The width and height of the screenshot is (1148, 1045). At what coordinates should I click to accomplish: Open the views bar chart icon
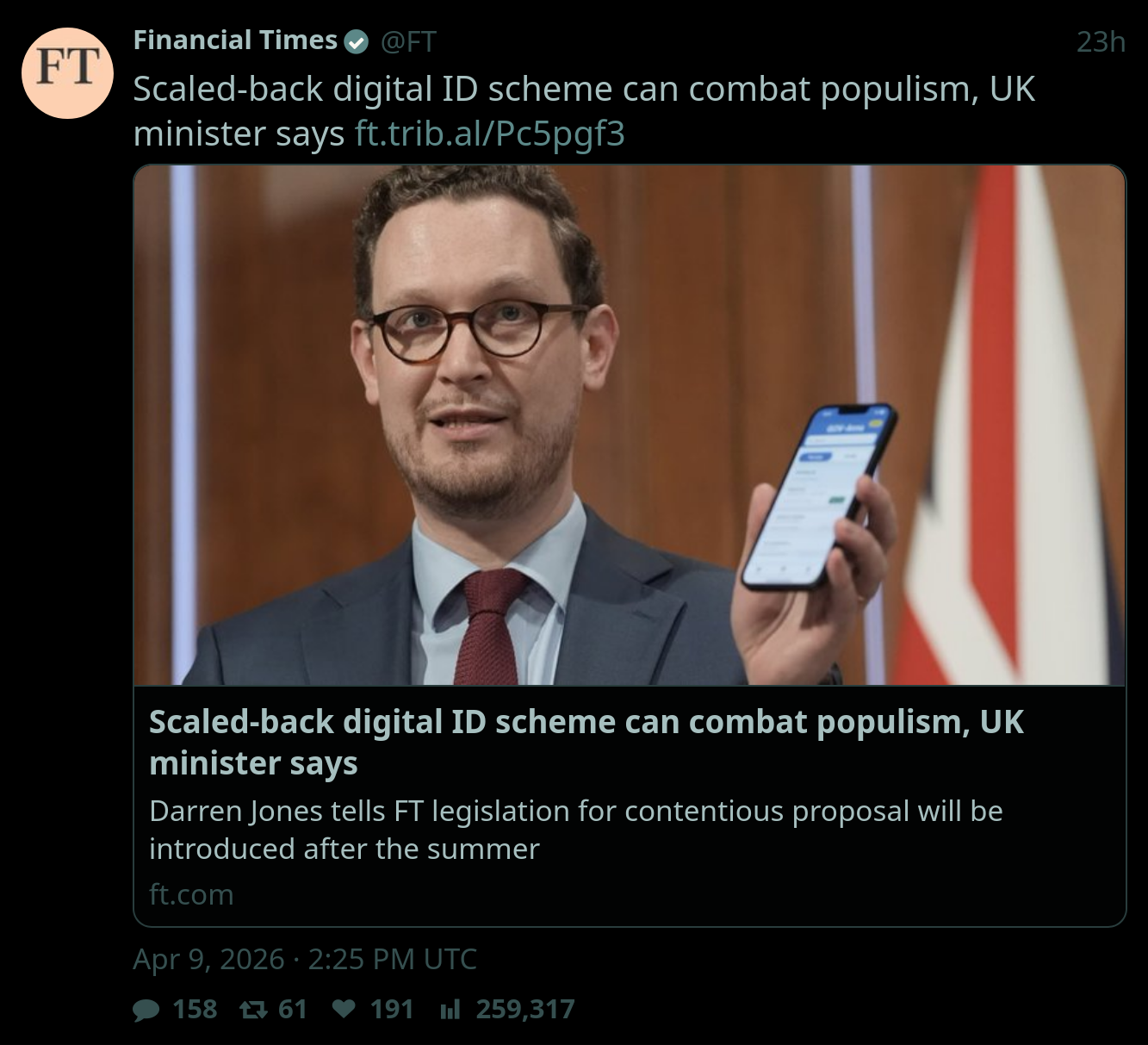450,1009
